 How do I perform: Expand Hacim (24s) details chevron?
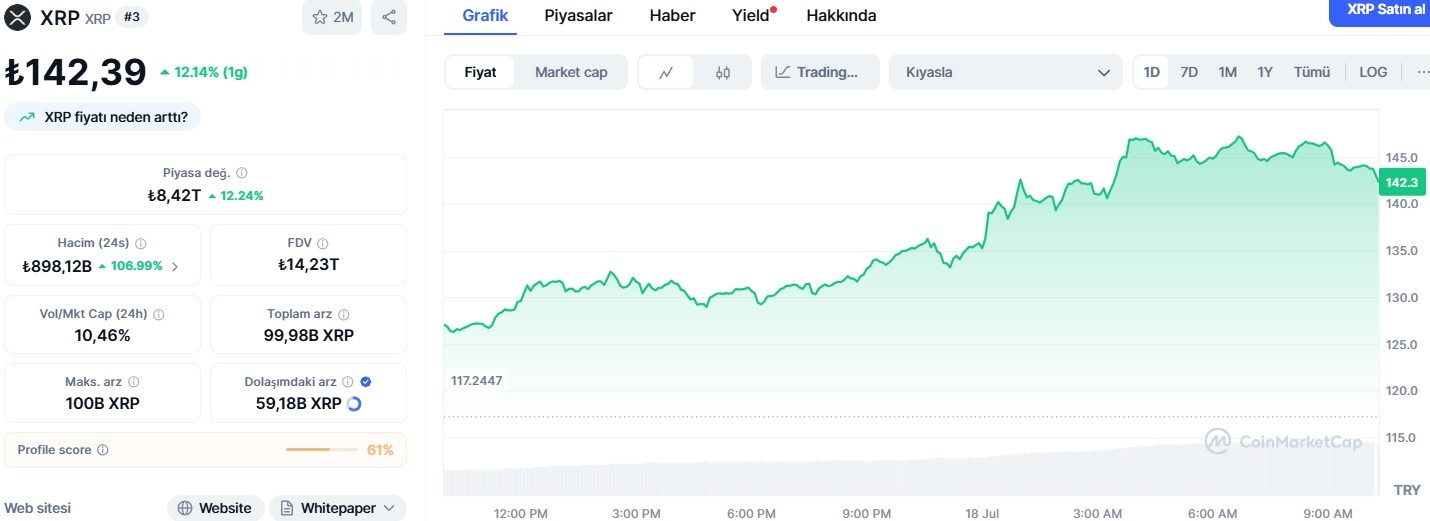(x=176, y=266)
